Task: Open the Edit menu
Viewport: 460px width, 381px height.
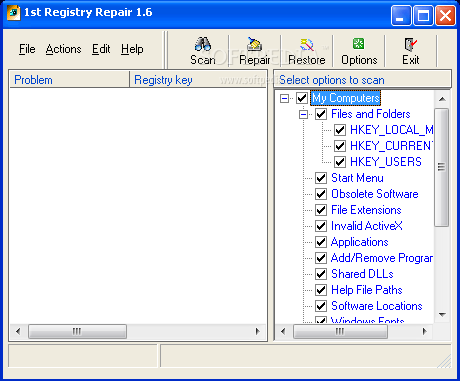Action: (101, 49)
